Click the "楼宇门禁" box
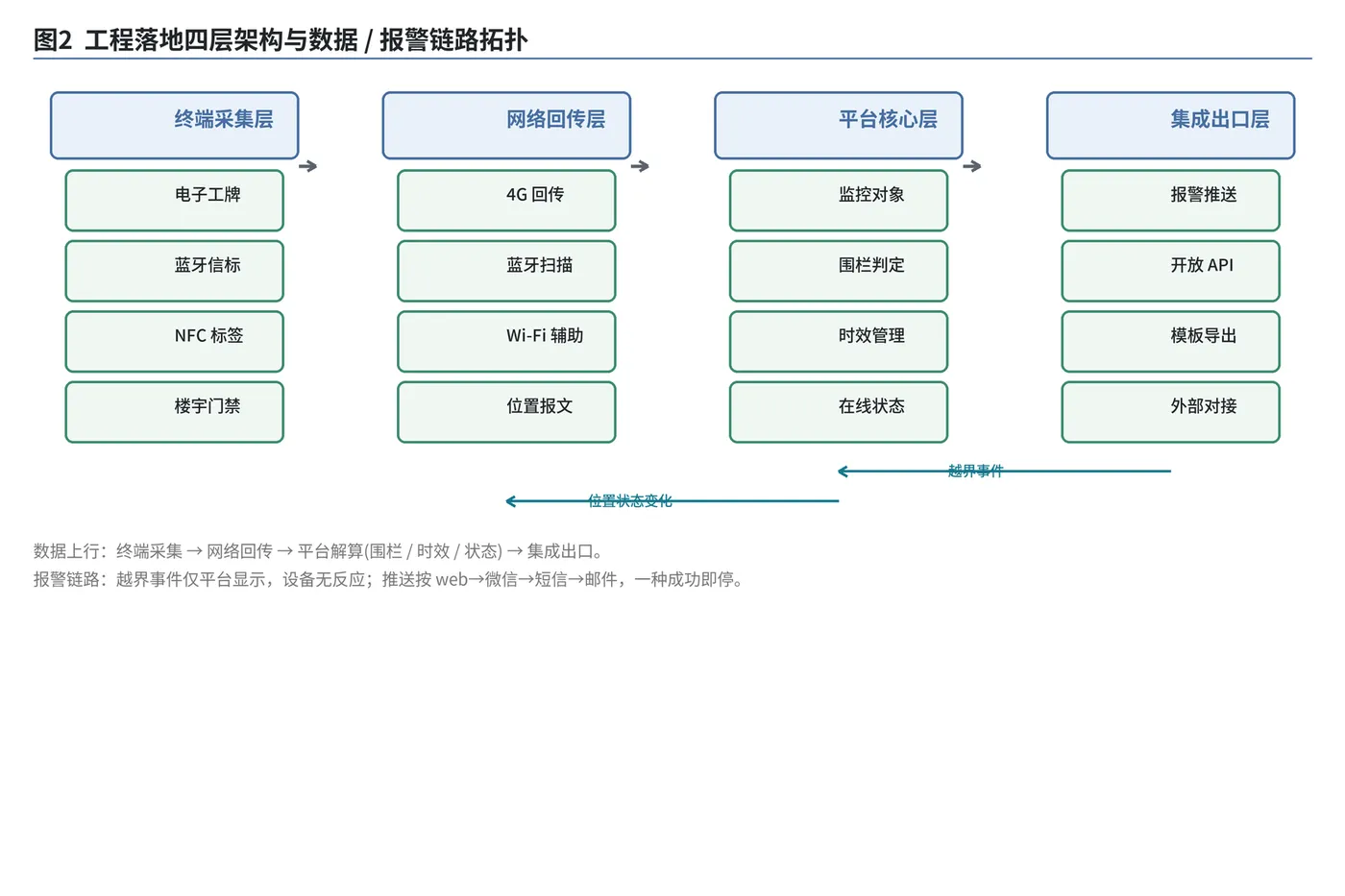1345x896 pixels. pos(175,412)
